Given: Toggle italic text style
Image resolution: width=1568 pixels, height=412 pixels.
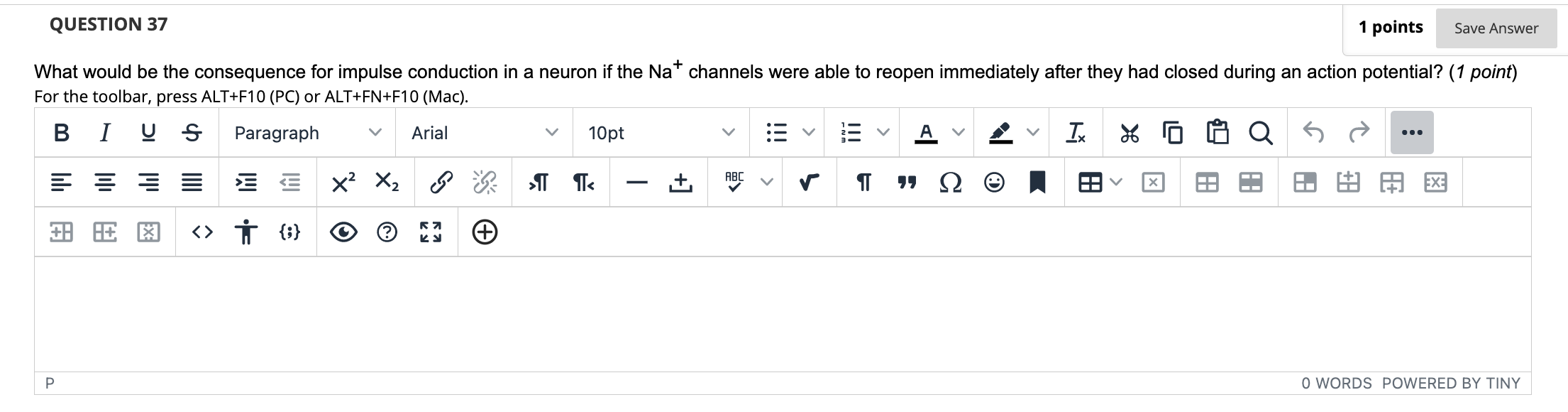Looking at the screenshot, I should point(105,133).
